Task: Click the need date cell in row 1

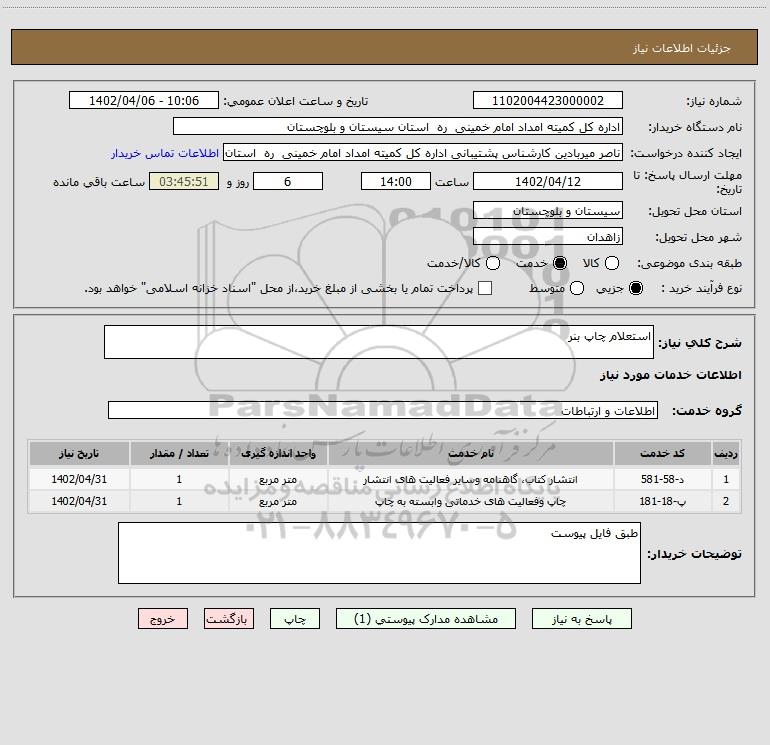Action: pos(79,479)
